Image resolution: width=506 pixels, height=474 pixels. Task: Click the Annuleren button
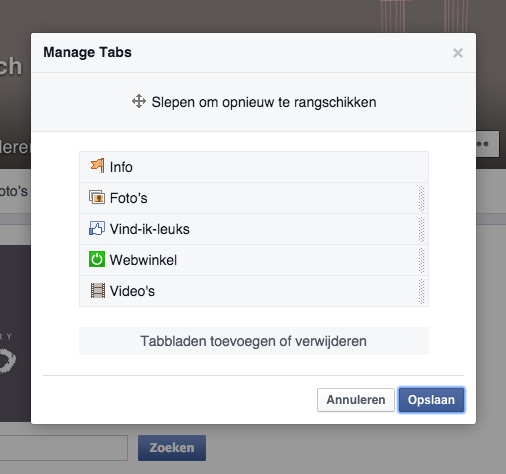coord(356,400)
